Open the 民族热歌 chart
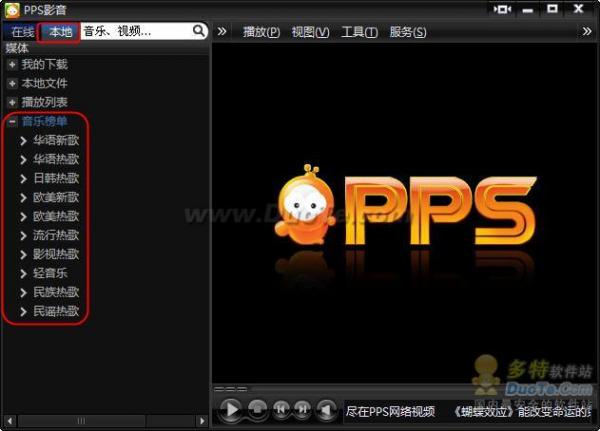The height and width of the screenshot is (431, 600). click(x=56, y=292)
